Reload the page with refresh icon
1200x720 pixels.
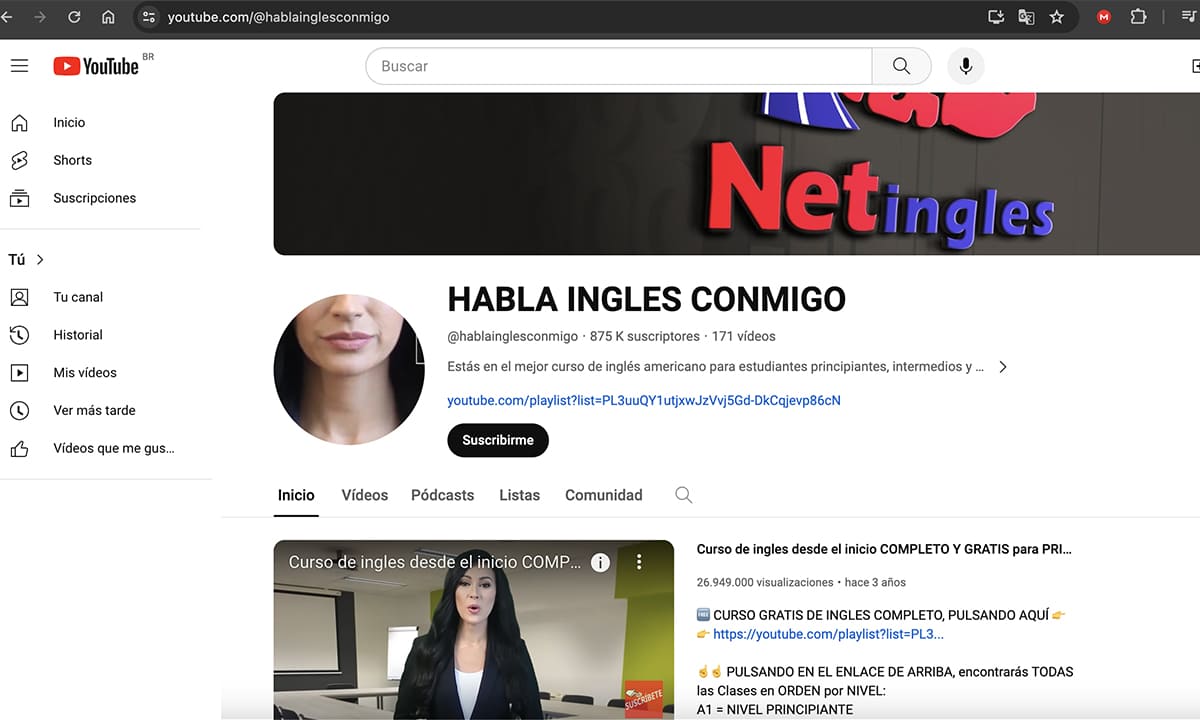click(x=74, y=17)
